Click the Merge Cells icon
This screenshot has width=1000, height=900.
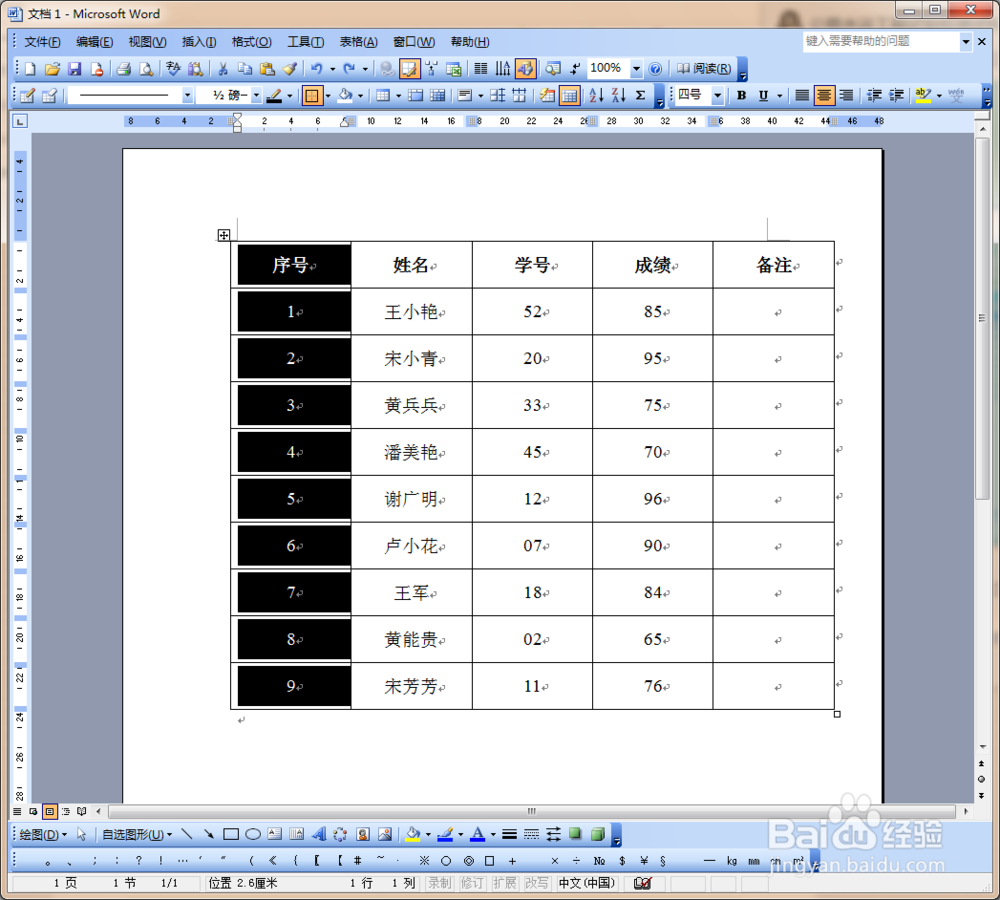(416, 95)
